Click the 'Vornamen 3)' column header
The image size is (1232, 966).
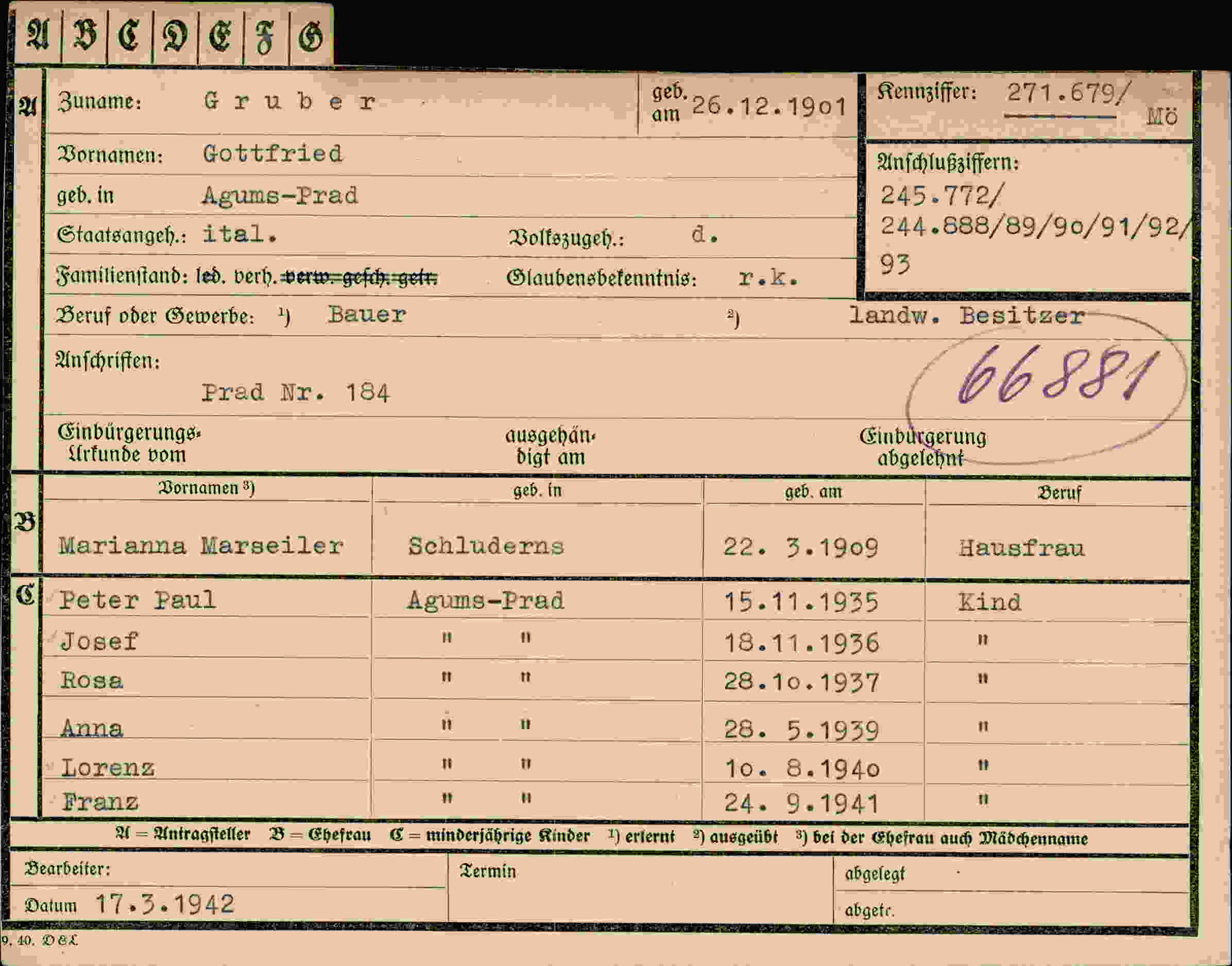207,488
